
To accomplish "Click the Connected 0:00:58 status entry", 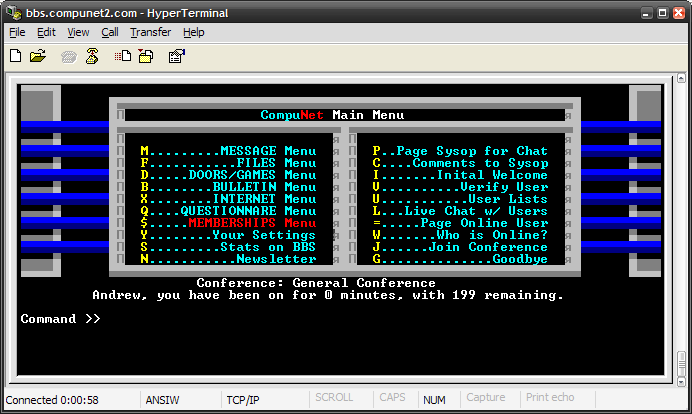I will click(52, 400).
